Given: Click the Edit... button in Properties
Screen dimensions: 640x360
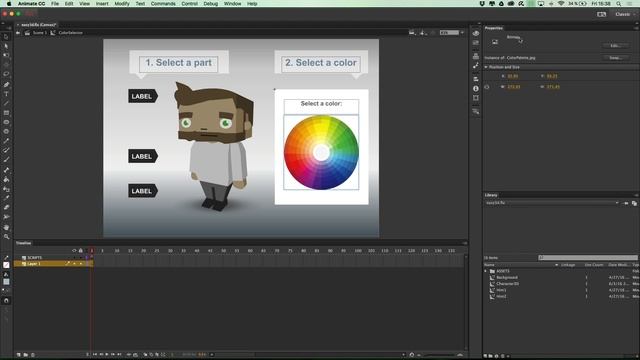Looking at the screenshot, I should coord(616,46).
